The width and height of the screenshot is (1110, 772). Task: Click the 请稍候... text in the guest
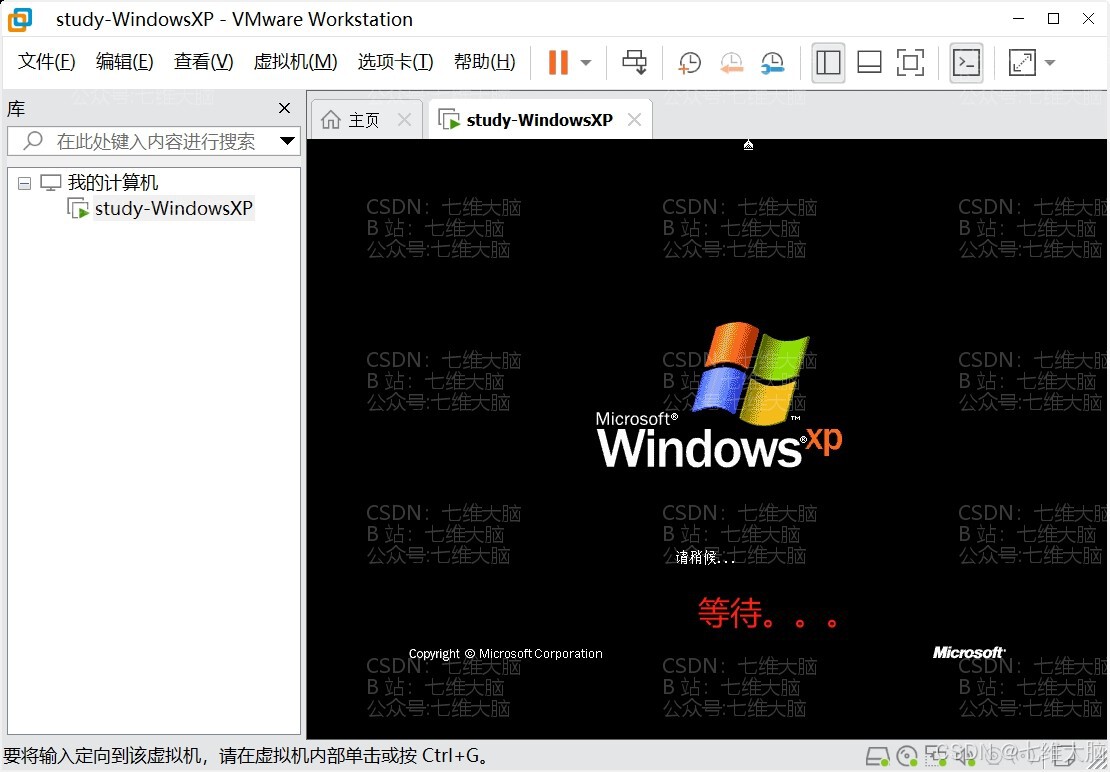(x=705, y=558)
